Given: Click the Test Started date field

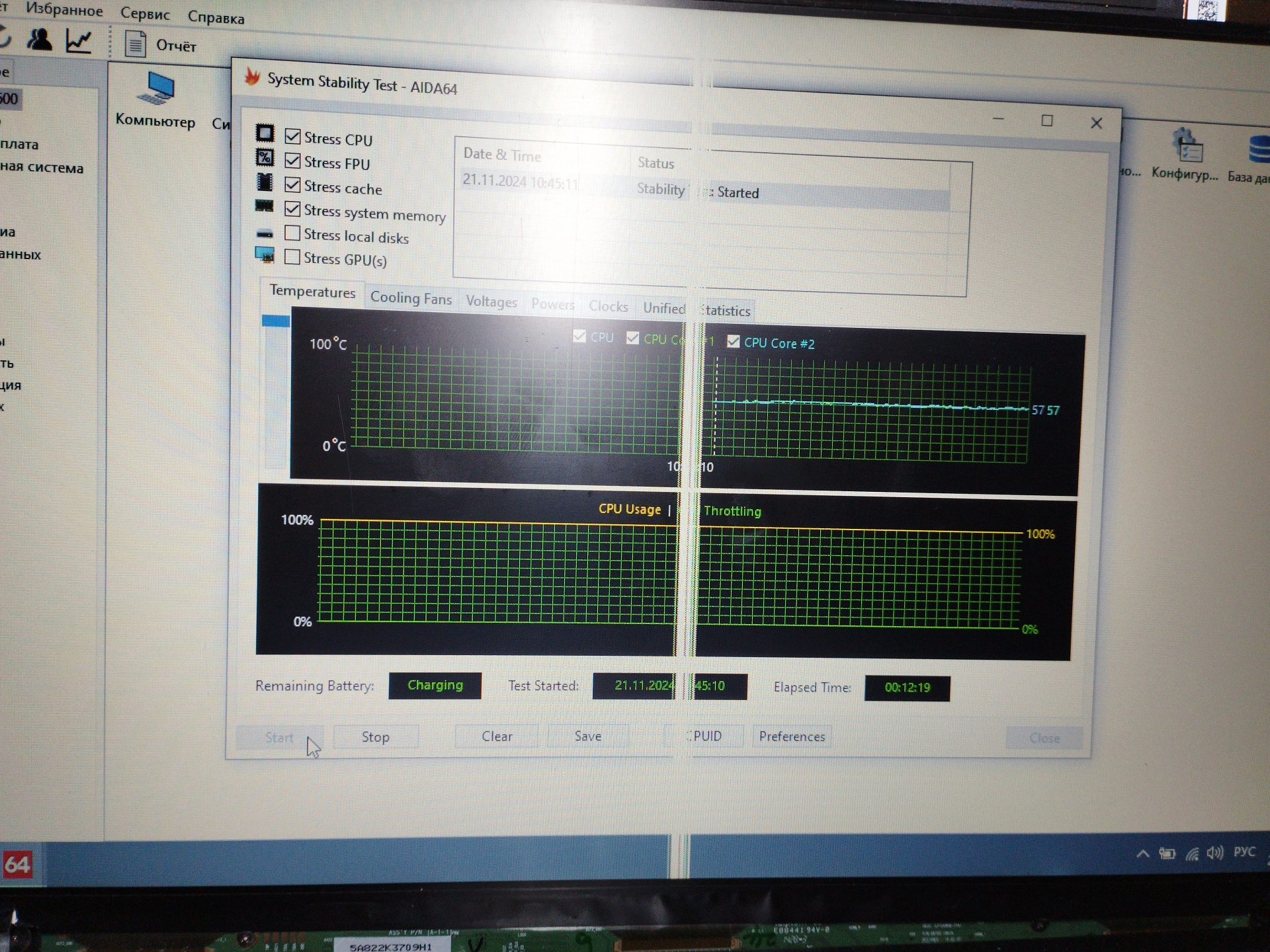Looking at the screenshot, I should [670, 686].
